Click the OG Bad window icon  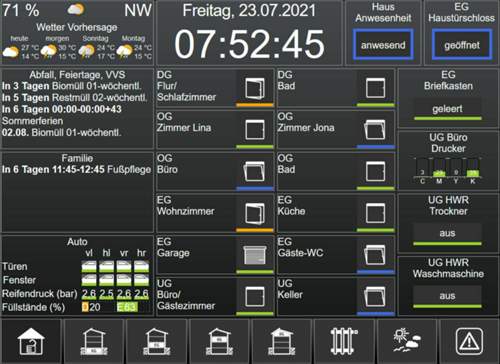click(x=375, y=171)
